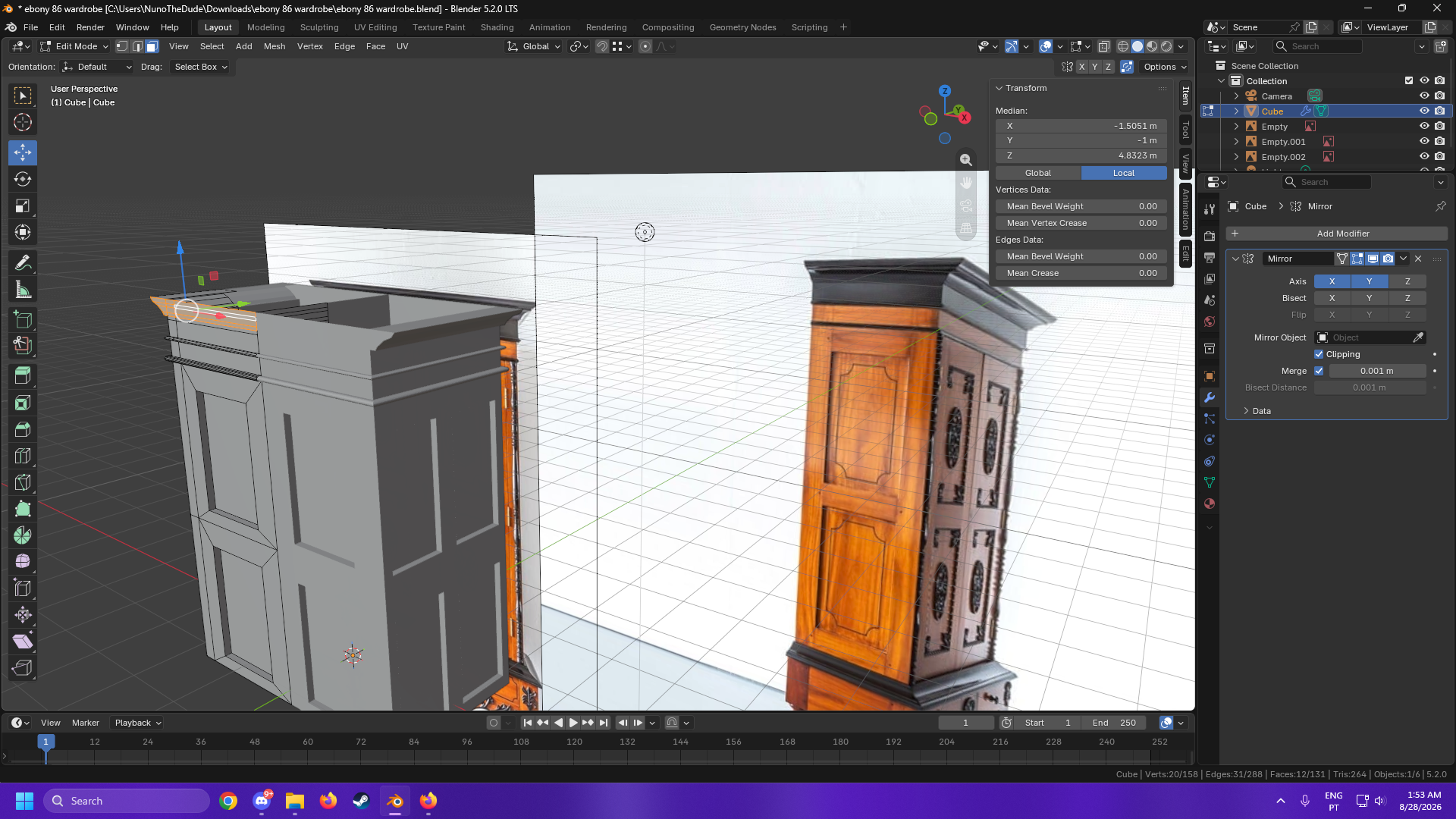Image resolution: width=1456 pixels, height=819 pixels.
Task: Open the Material properties tab
Action: click(1210, 504)
